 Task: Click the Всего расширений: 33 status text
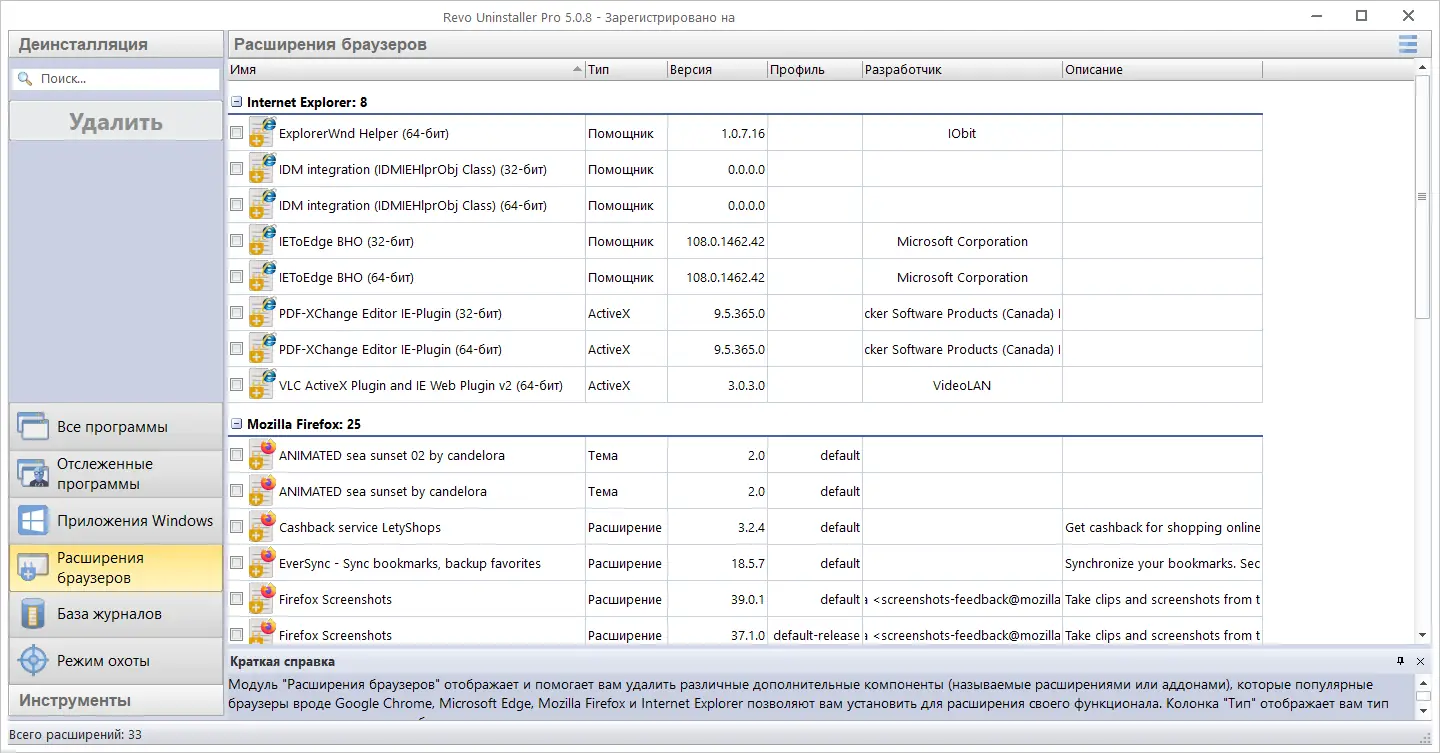click(75, 735)
